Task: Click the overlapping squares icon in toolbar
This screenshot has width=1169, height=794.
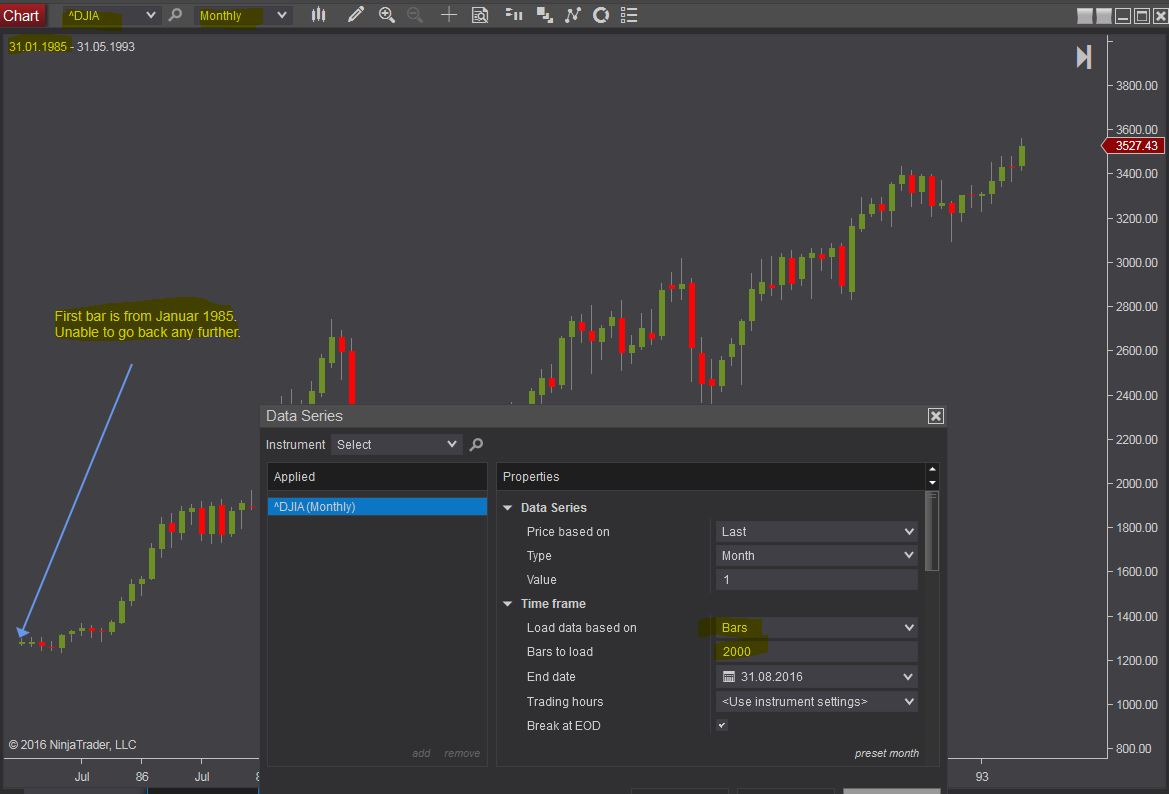Action: point(544,15)
